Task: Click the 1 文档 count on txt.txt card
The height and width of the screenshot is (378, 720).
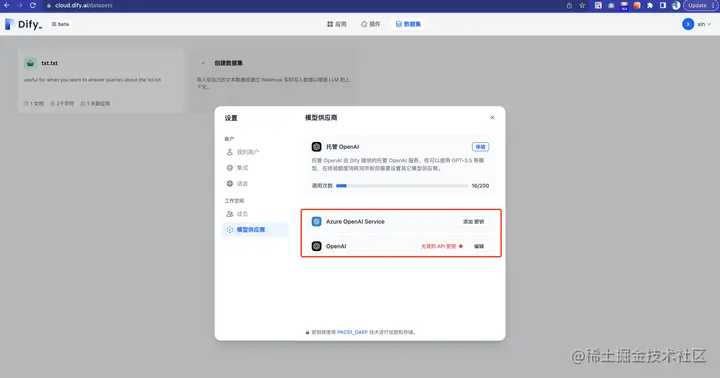Action: [x=34, y=103]
